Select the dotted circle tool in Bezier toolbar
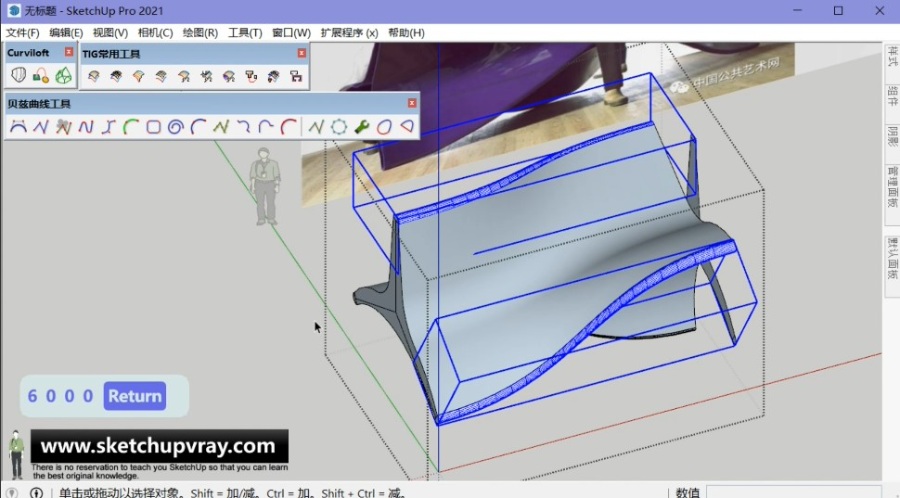The width and height of the screenshot is (900, 498). click(339, 127)
